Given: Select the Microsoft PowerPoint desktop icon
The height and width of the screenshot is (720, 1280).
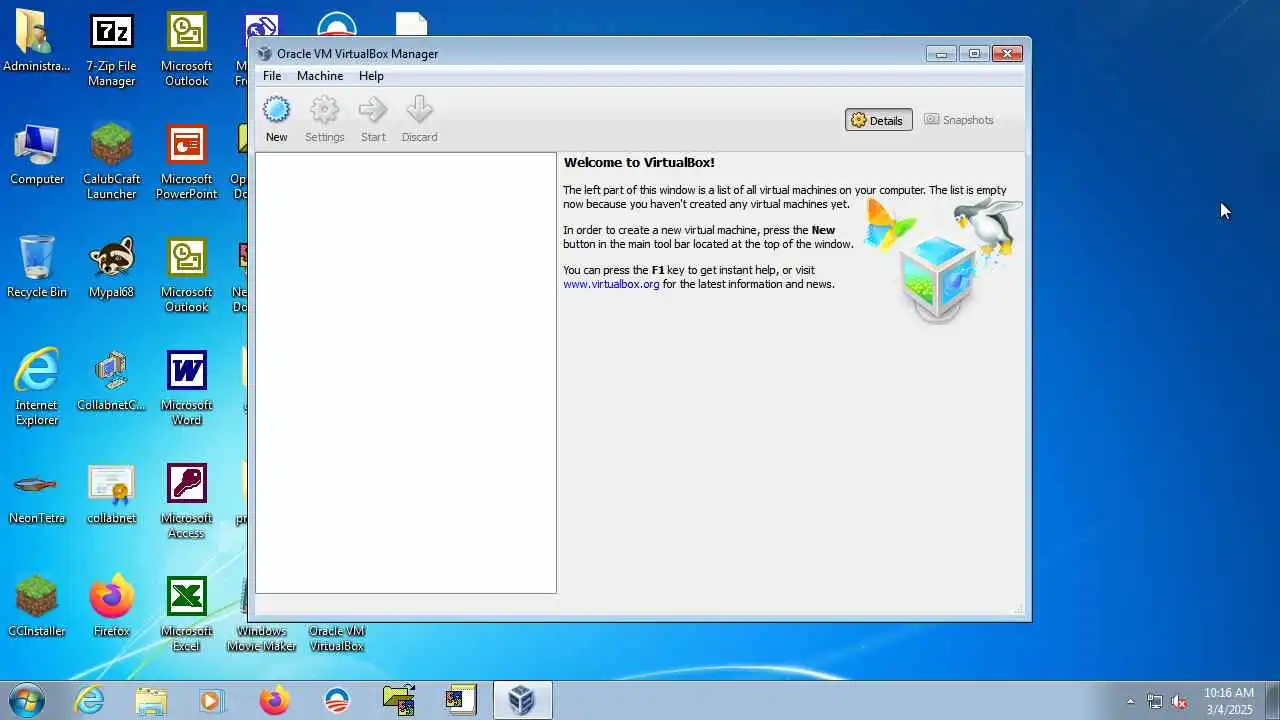Looking at the screenshot, I should [x=186, y=162].
